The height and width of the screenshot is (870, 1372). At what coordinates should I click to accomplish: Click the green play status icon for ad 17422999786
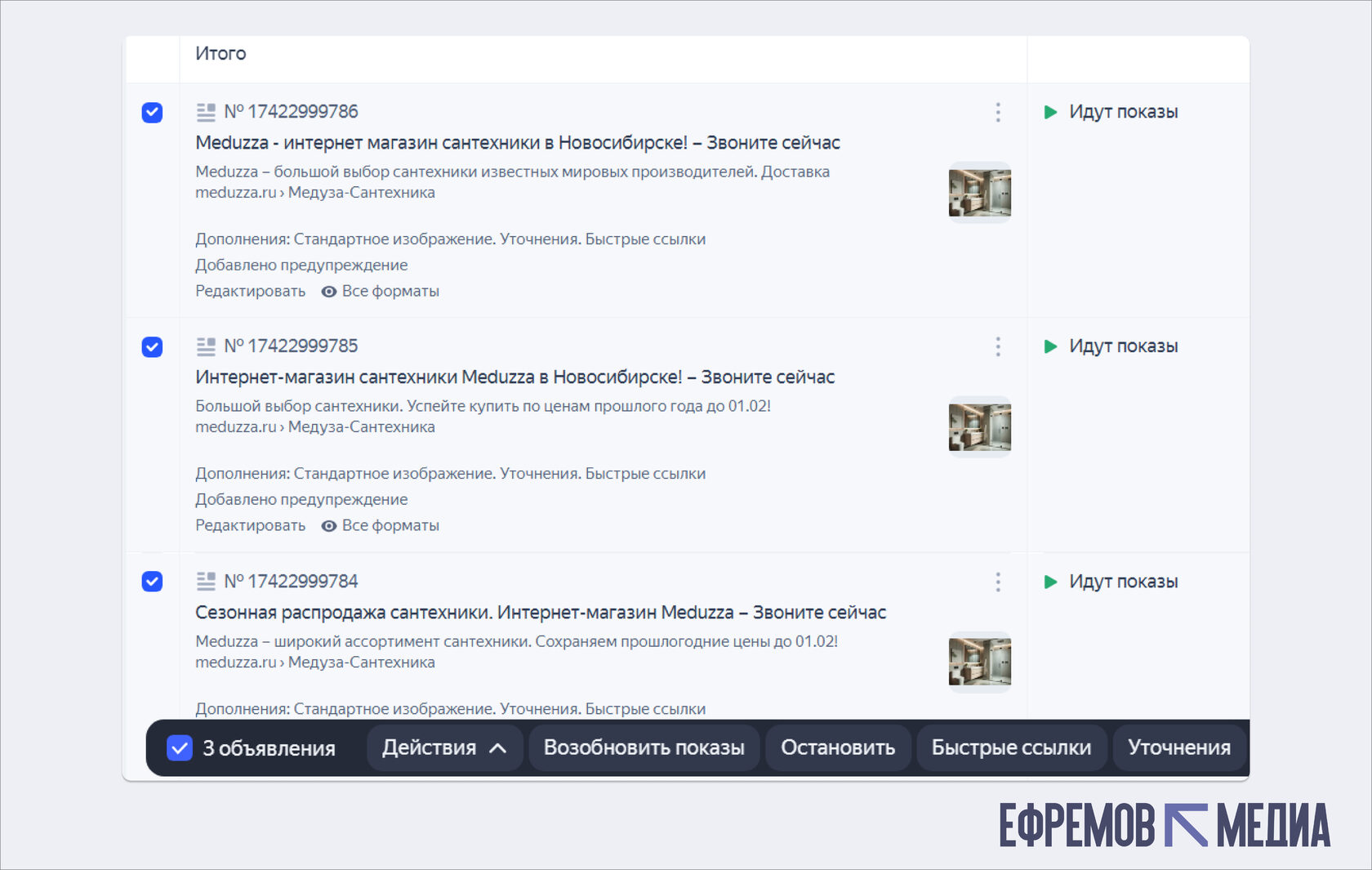click(1051, 112)
